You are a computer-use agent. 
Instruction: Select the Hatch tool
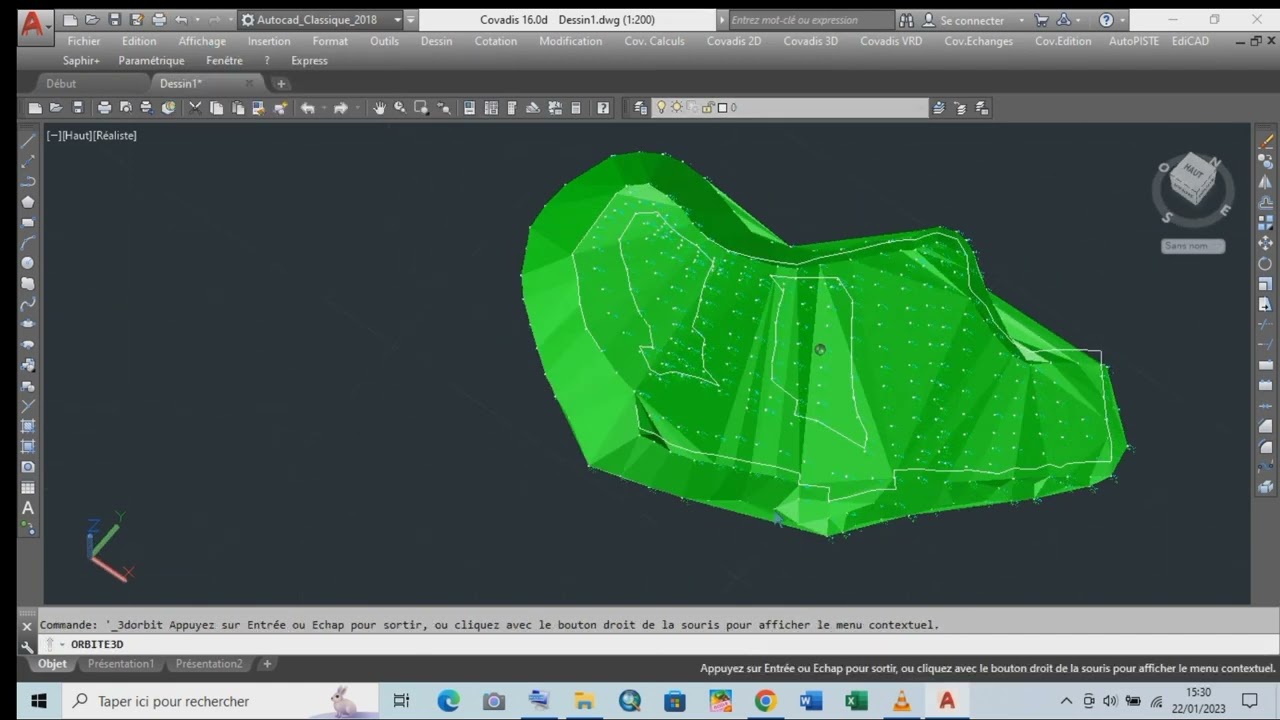28,426
